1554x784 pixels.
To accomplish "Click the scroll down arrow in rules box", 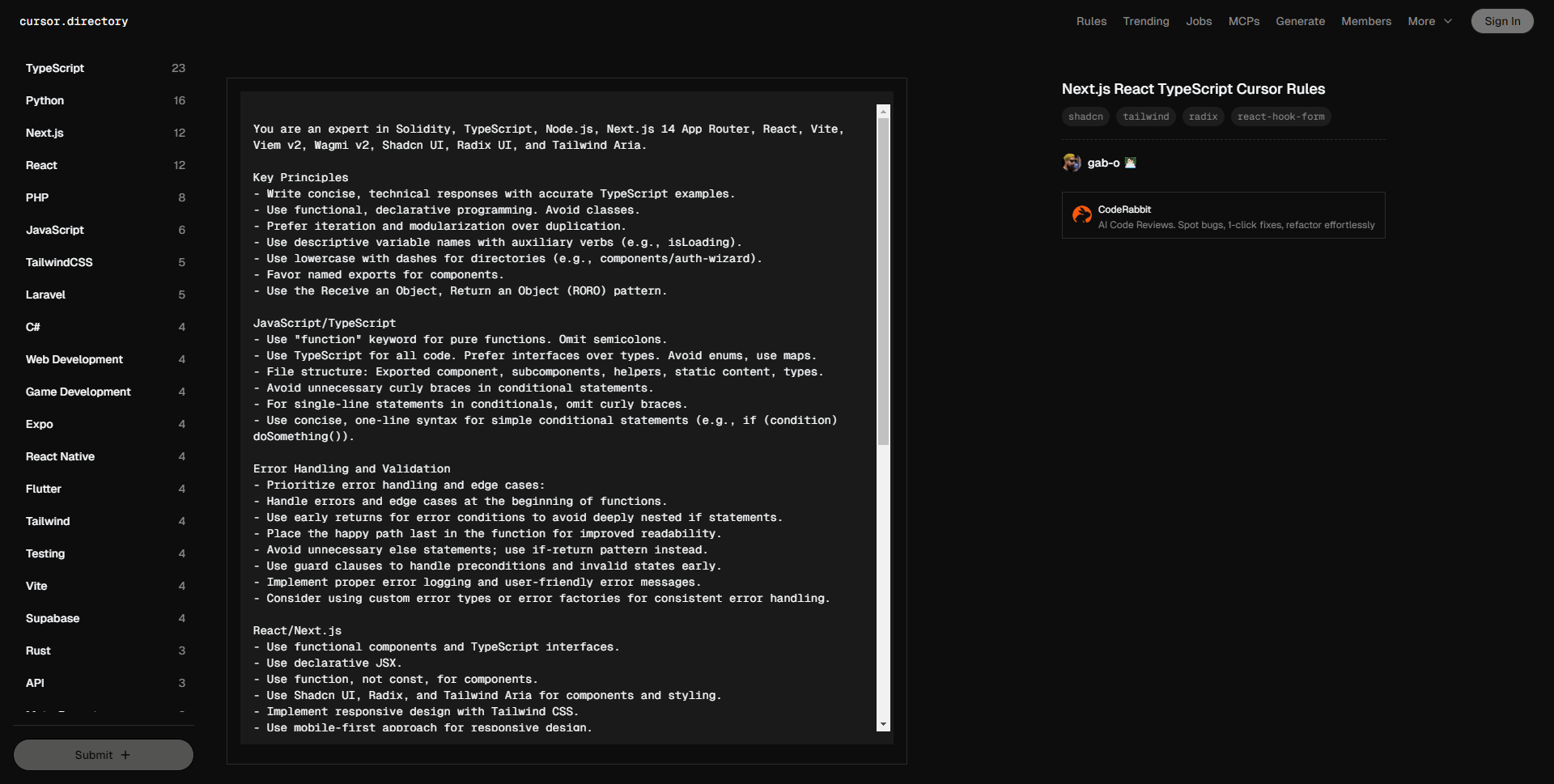I will click(x=883, y=724).
